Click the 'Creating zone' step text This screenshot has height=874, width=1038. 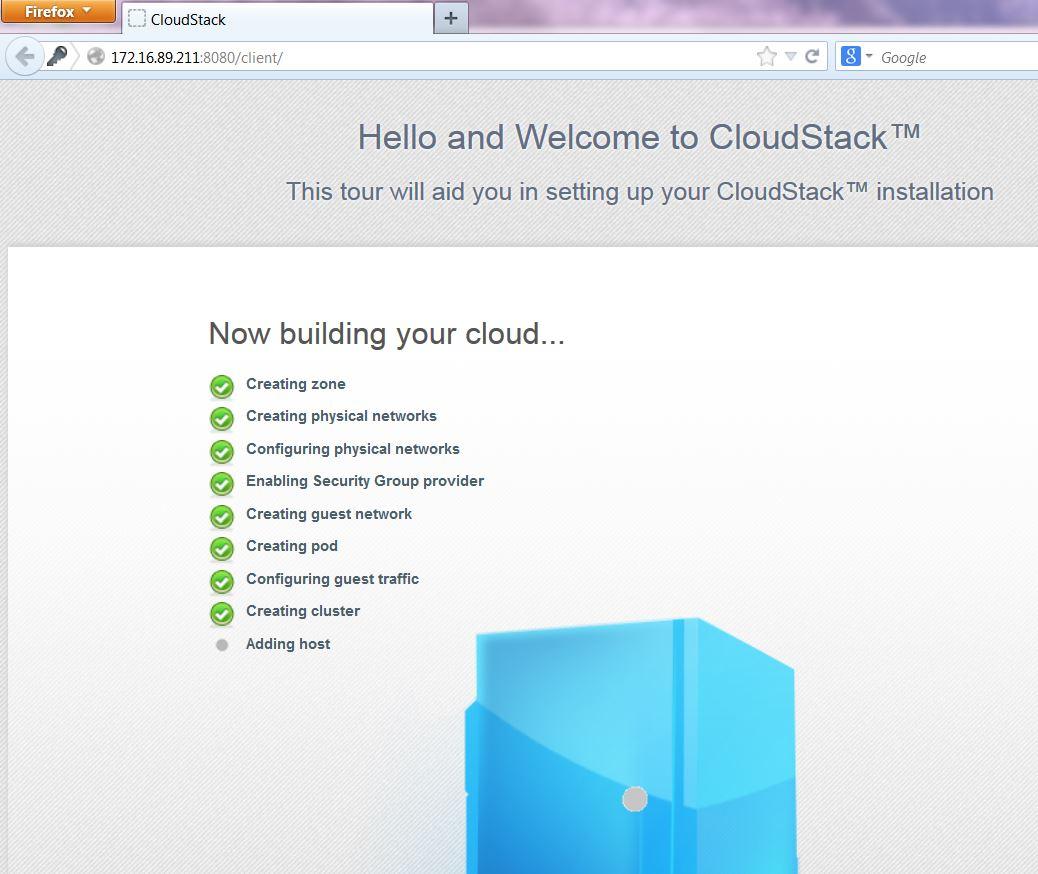click(295, 384)
